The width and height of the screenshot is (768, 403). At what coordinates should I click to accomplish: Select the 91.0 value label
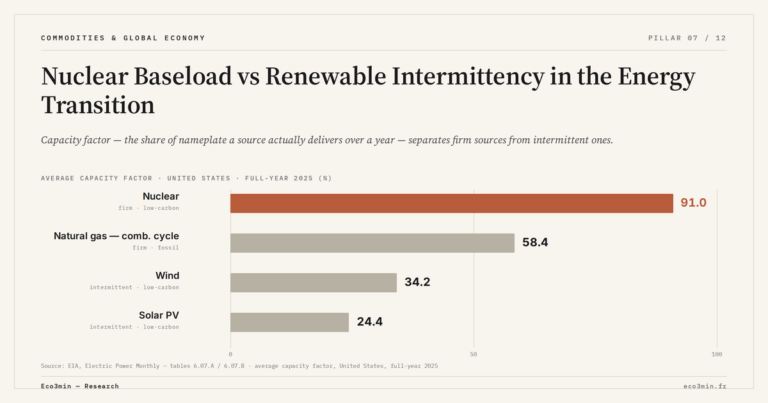point(693,203)
